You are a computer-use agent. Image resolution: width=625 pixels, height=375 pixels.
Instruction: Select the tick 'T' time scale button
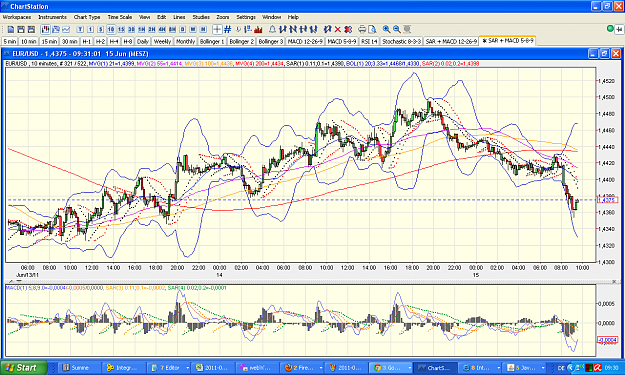[80, 29]
